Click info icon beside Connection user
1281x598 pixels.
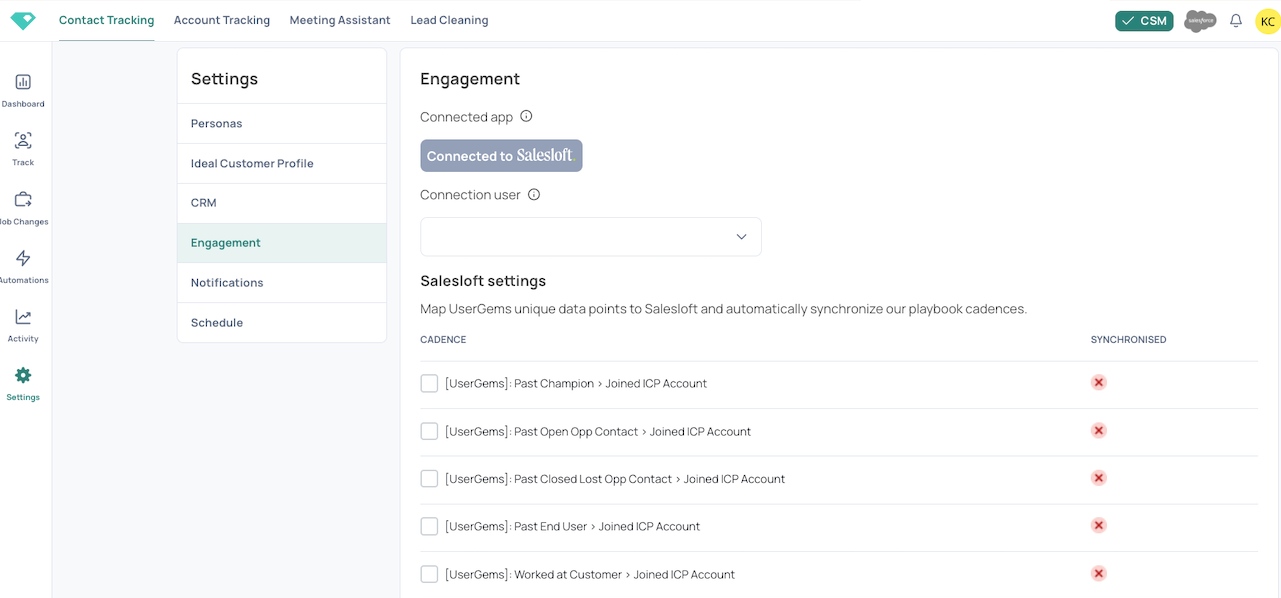534,194
